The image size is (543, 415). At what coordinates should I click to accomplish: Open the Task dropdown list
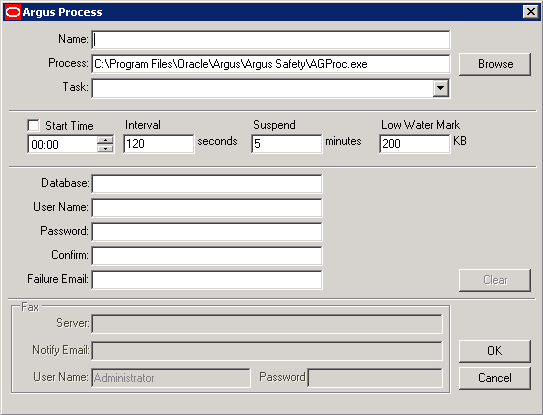(x=440, y=88)
